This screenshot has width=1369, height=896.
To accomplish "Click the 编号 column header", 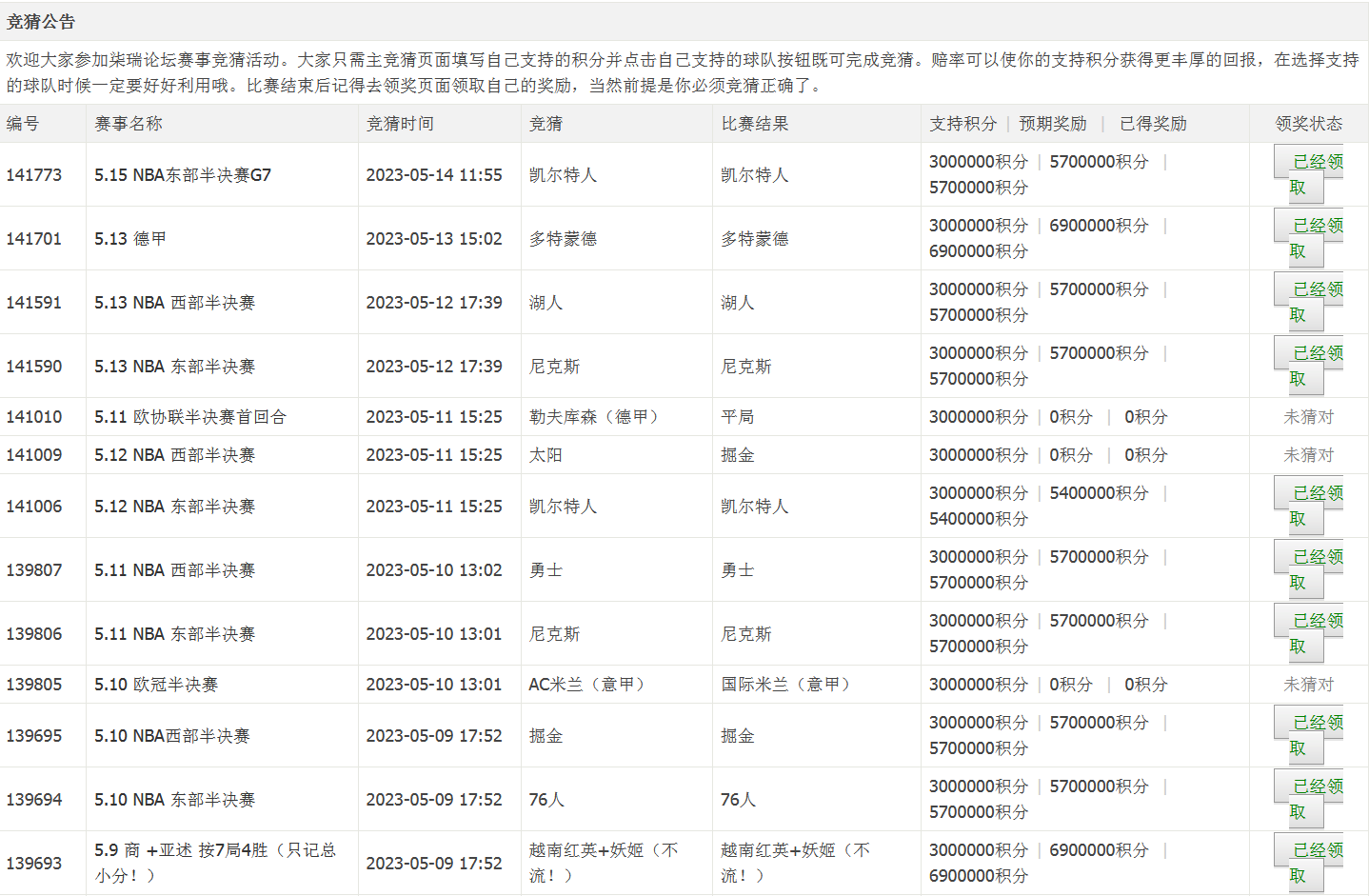I will point(23,124).
